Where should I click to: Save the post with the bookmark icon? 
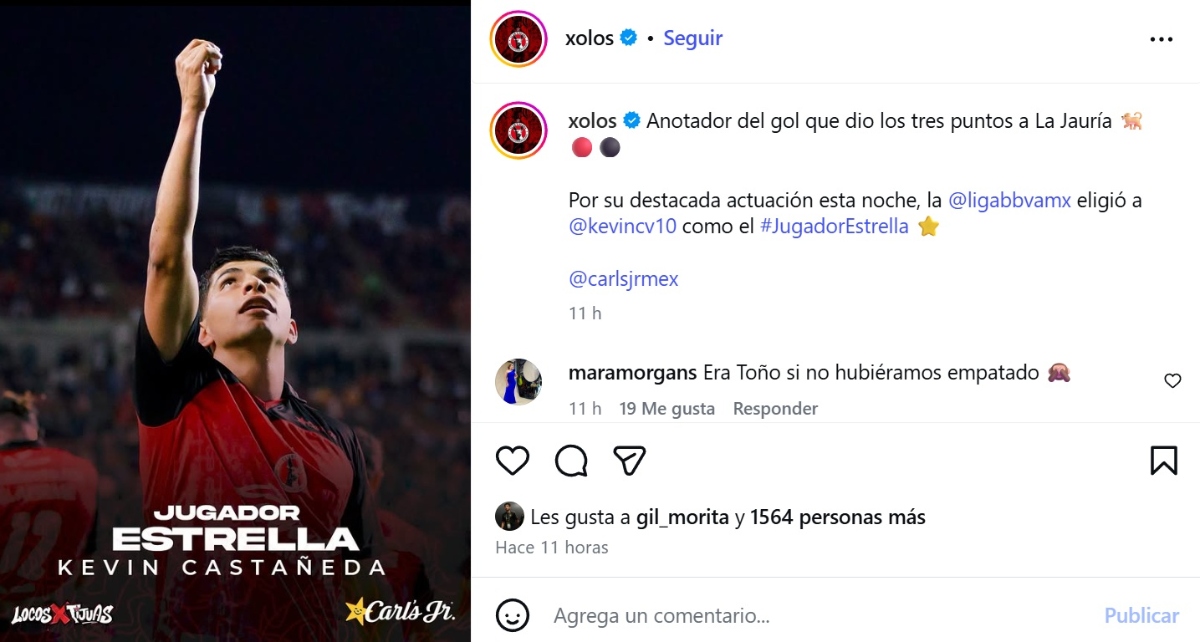pos(1163,460)
